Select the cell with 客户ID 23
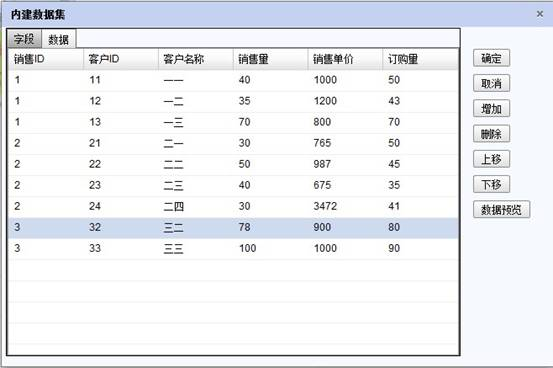 point(121,185)
